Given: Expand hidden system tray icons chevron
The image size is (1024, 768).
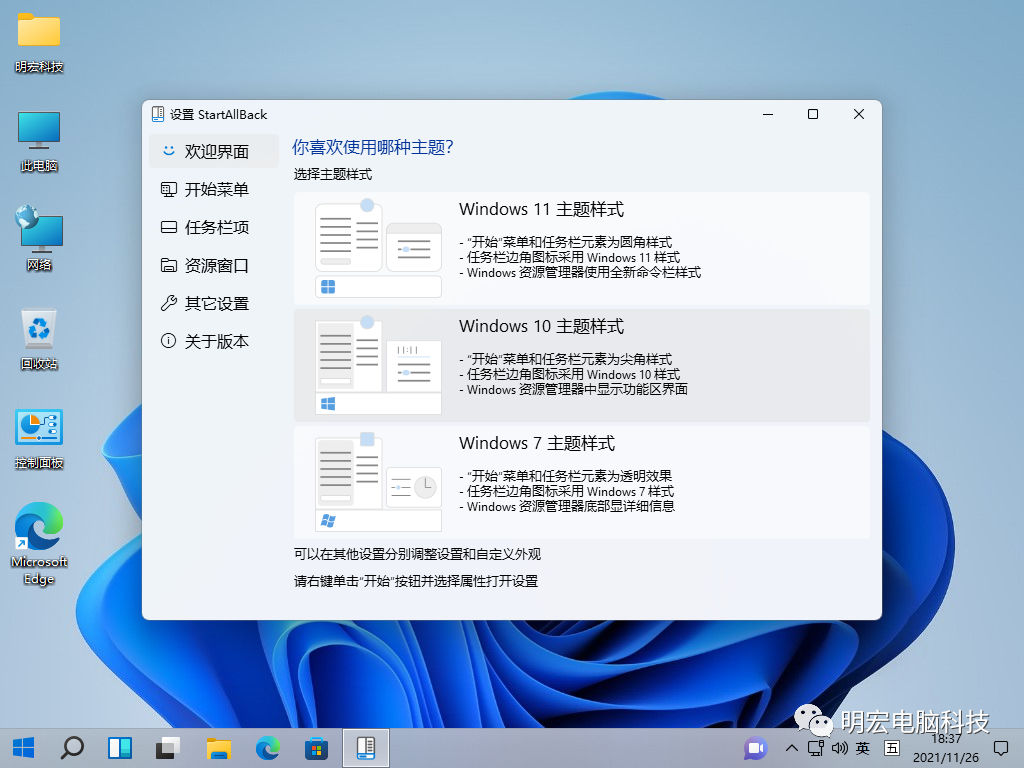Looking at the screenshot, I should point(792,748).
